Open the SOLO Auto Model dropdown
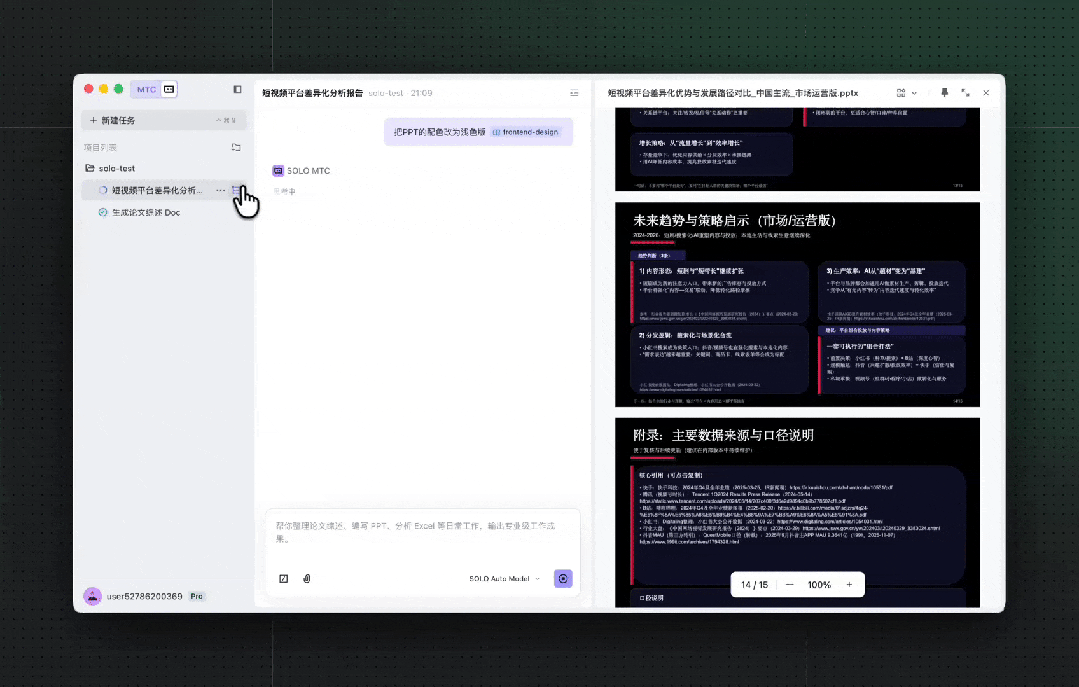 point(504,578)
